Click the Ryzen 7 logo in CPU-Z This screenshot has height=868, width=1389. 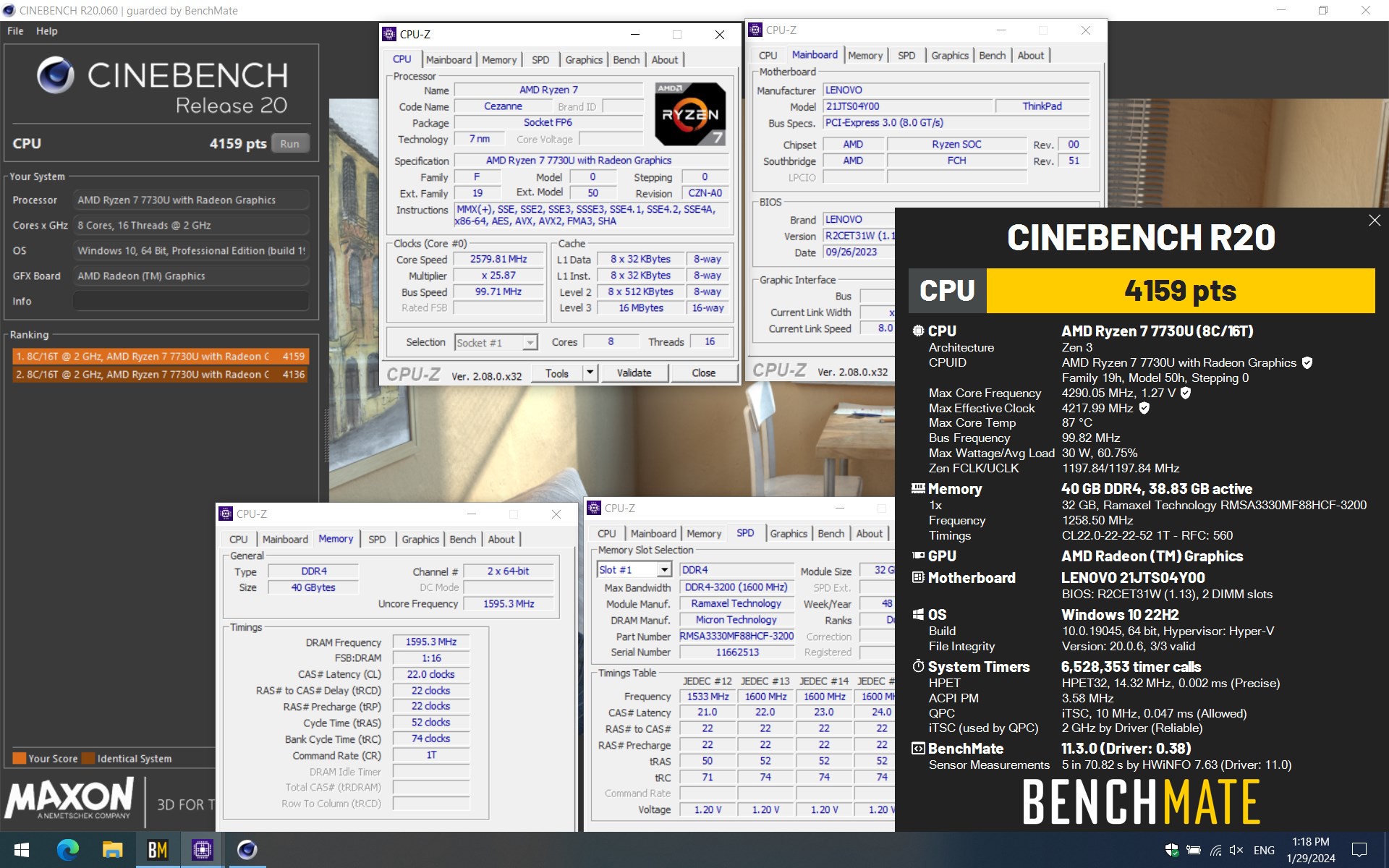tap(690, 114)
